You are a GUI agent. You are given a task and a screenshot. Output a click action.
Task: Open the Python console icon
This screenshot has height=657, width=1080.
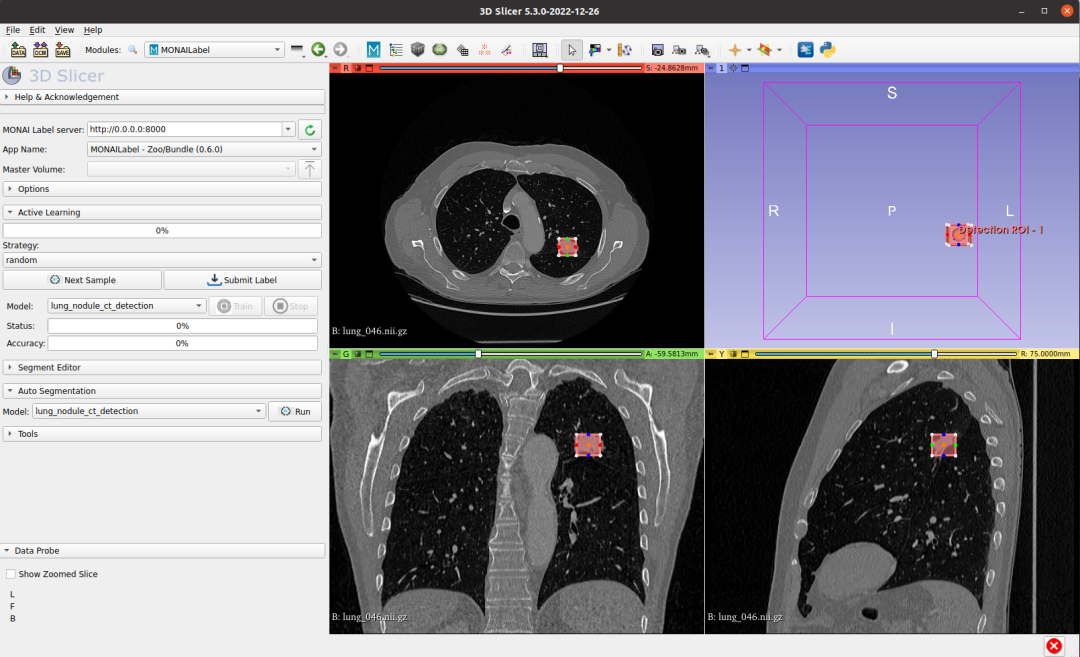pyautogui.click(x=827, y=50)
